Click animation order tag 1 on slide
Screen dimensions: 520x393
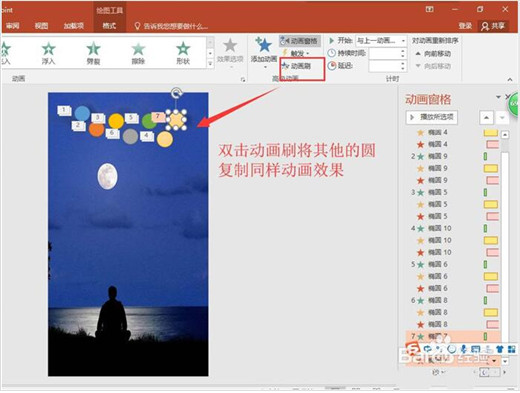coord(64,110)
